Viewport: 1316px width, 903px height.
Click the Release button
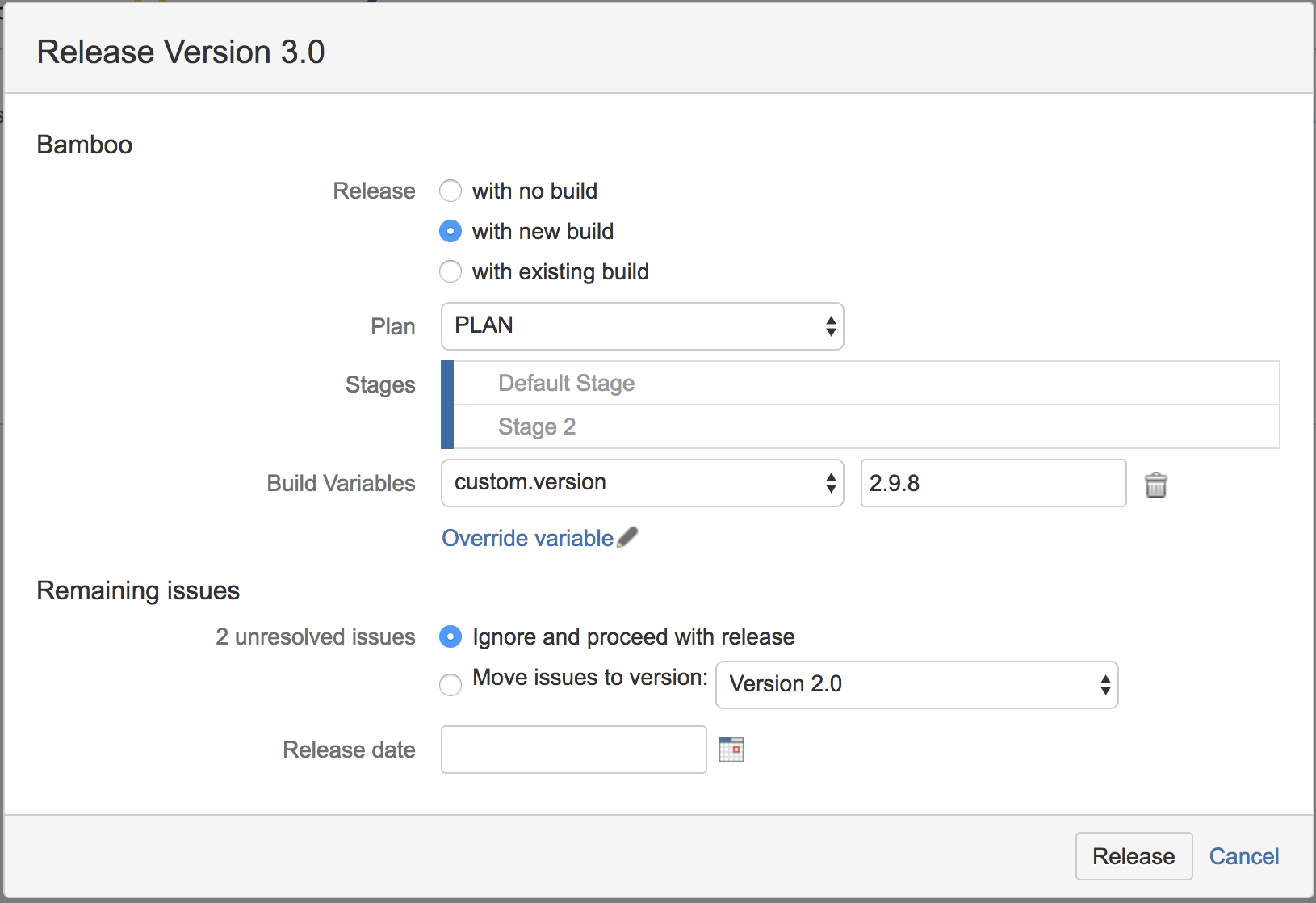pos(1134,856)
